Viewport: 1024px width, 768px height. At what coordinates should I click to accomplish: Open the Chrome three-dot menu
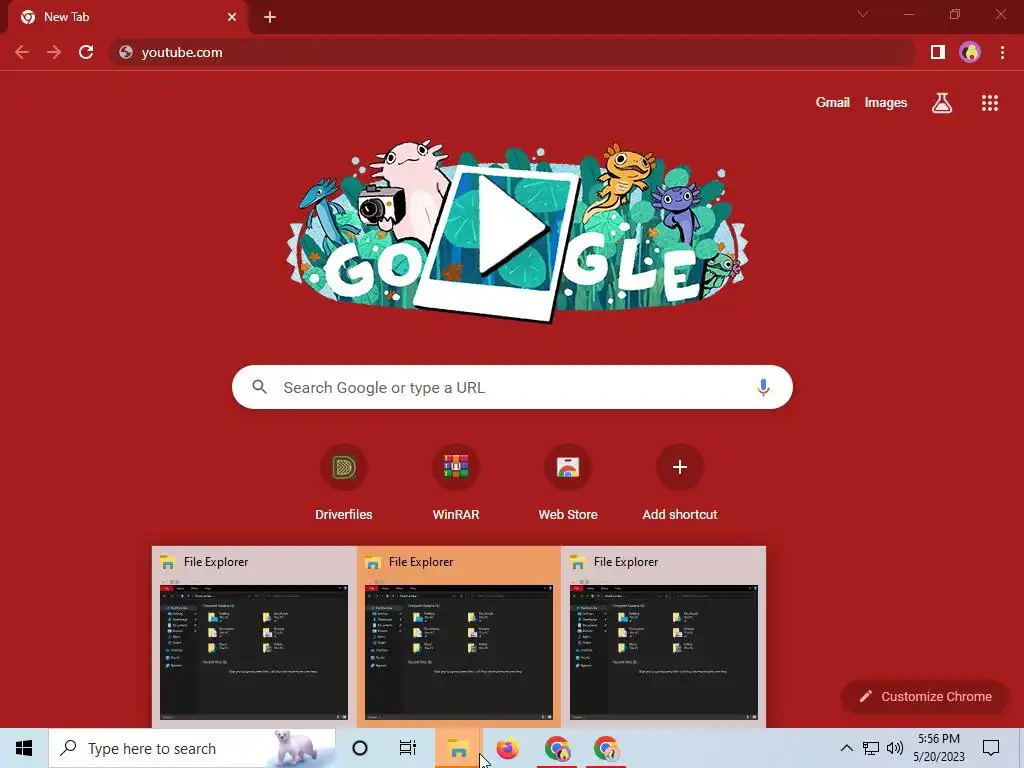1002,52
